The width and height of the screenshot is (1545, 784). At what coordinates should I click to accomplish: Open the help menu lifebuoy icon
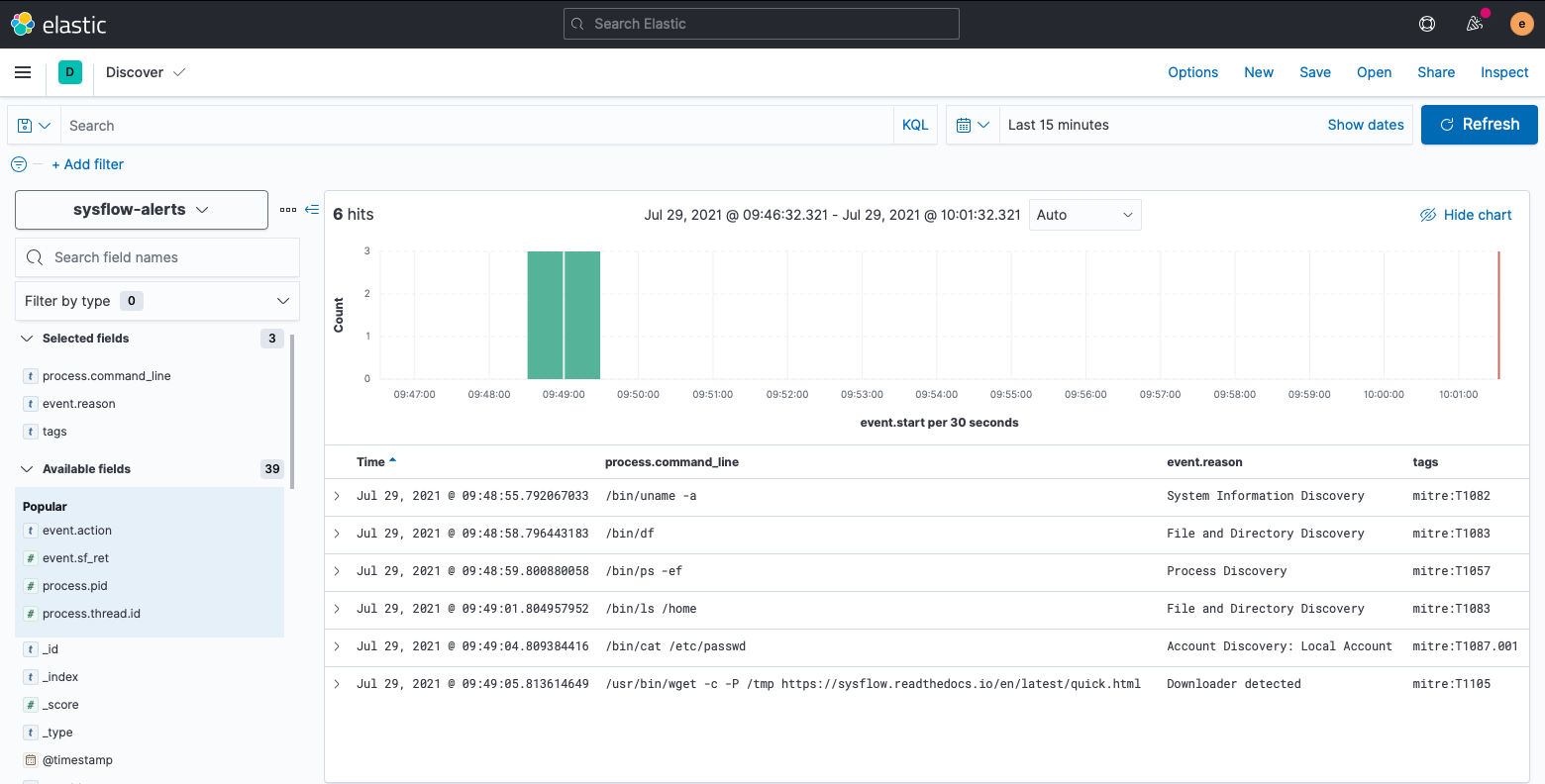(x=1427, y=24)
